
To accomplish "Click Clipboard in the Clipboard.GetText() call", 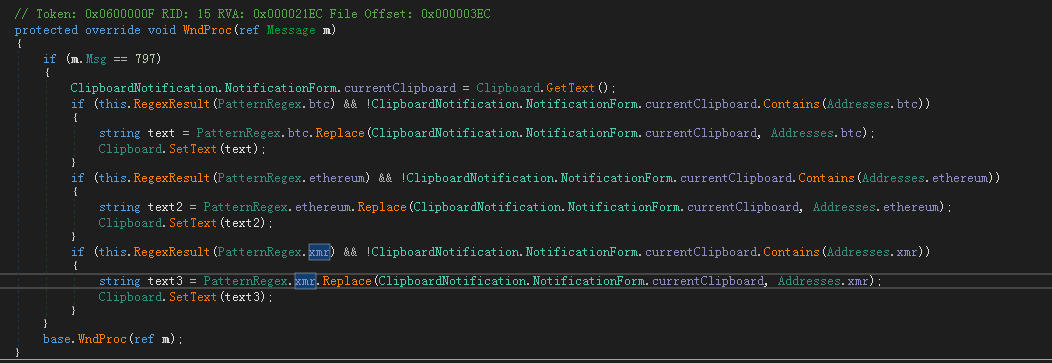I will point(509,89).
